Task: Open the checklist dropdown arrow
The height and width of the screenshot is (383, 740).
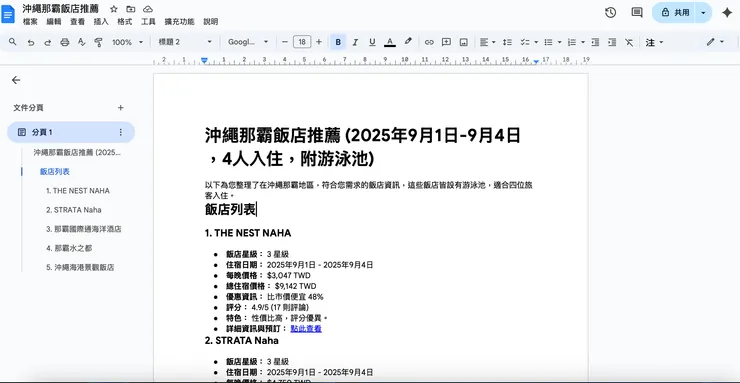Action: [536, 42]
